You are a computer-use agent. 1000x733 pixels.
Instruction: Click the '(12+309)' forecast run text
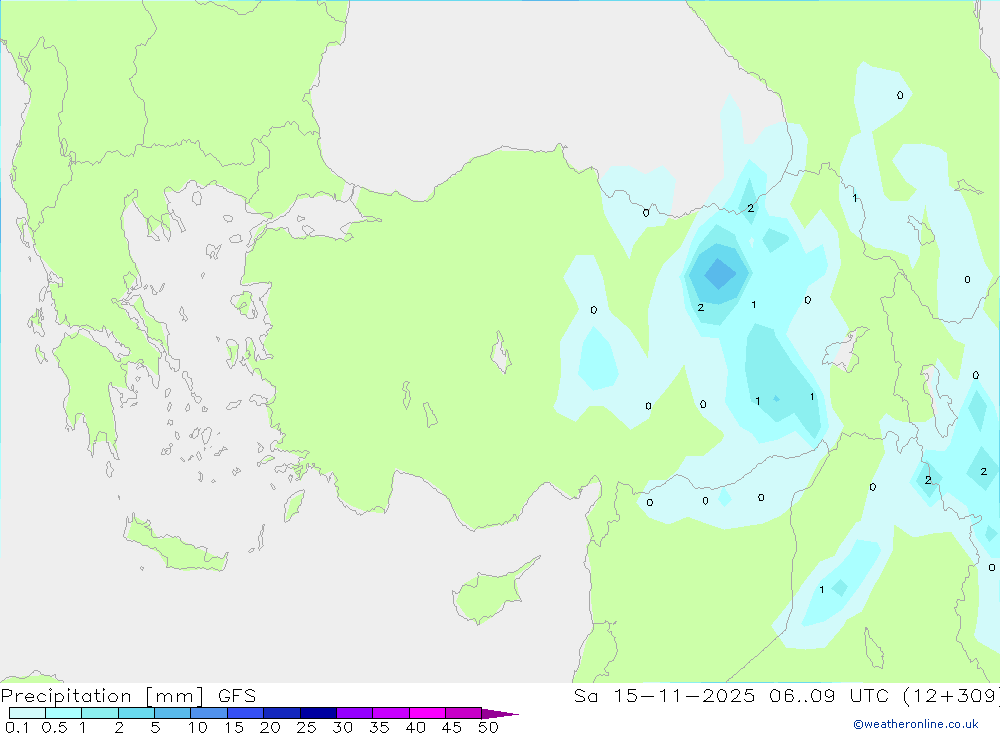pos(951,696)
